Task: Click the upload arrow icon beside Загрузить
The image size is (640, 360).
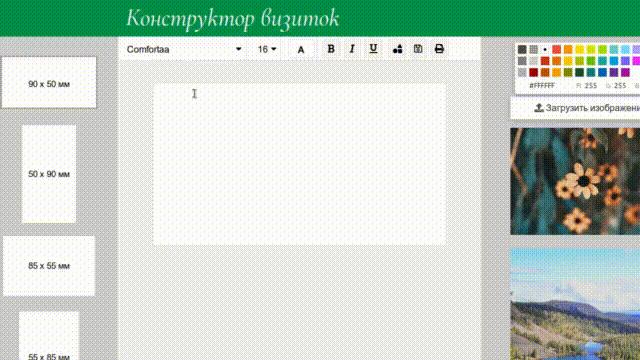Action: [x=539, y=108]
